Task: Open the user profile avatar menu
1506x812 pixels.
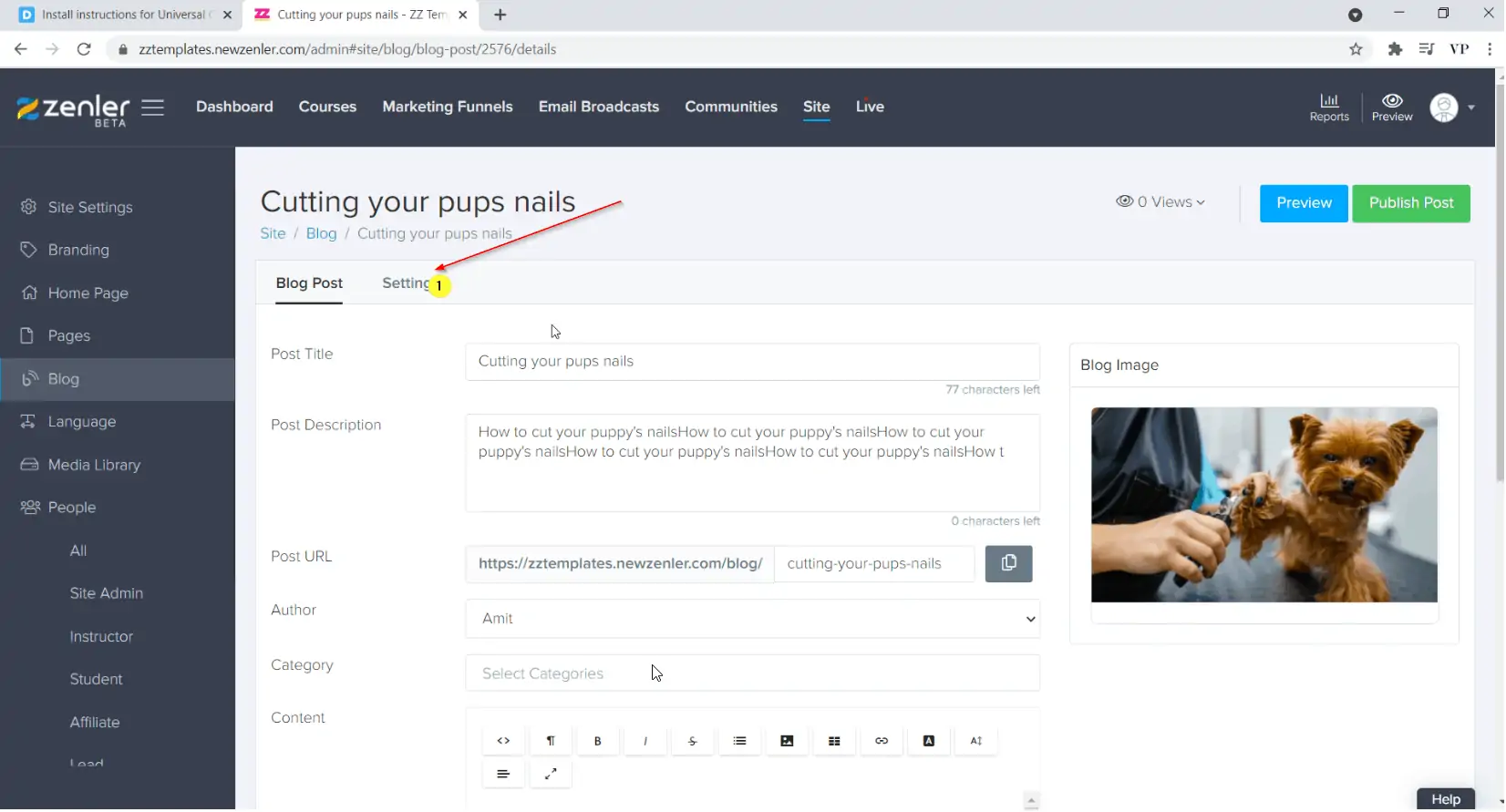Action: tap(1452, 108)
